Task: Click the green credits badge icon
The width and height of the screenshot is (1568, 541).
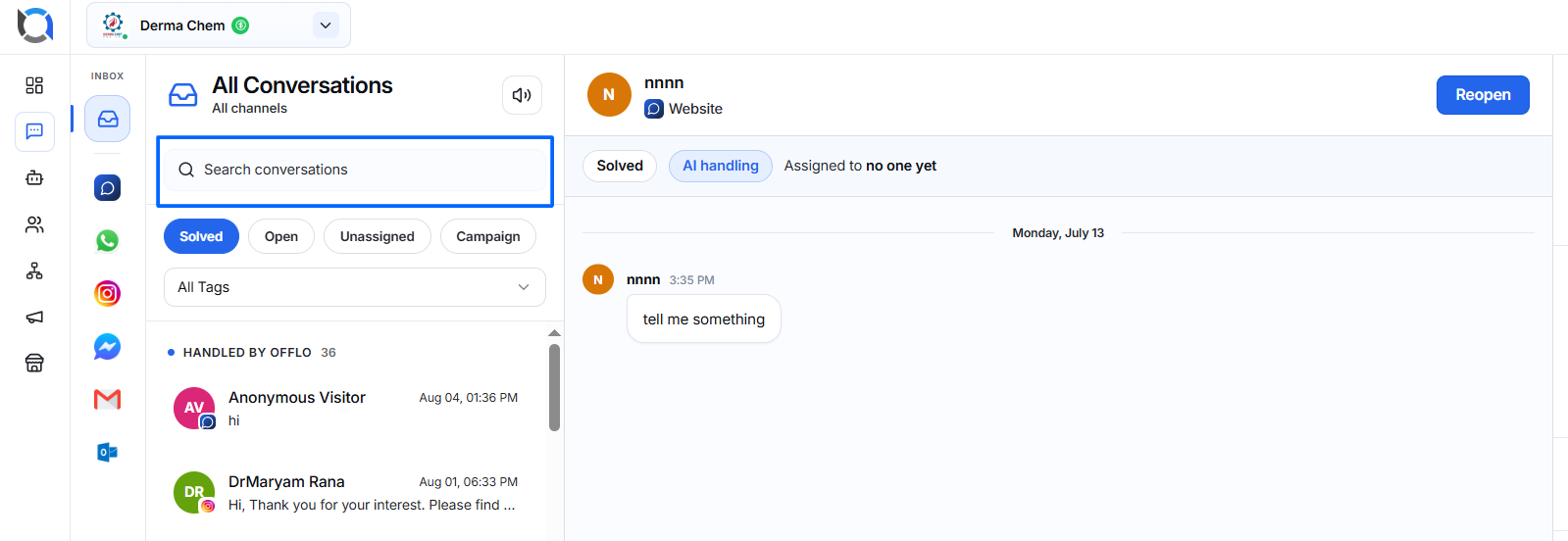Action: click(x=240, y=25)
